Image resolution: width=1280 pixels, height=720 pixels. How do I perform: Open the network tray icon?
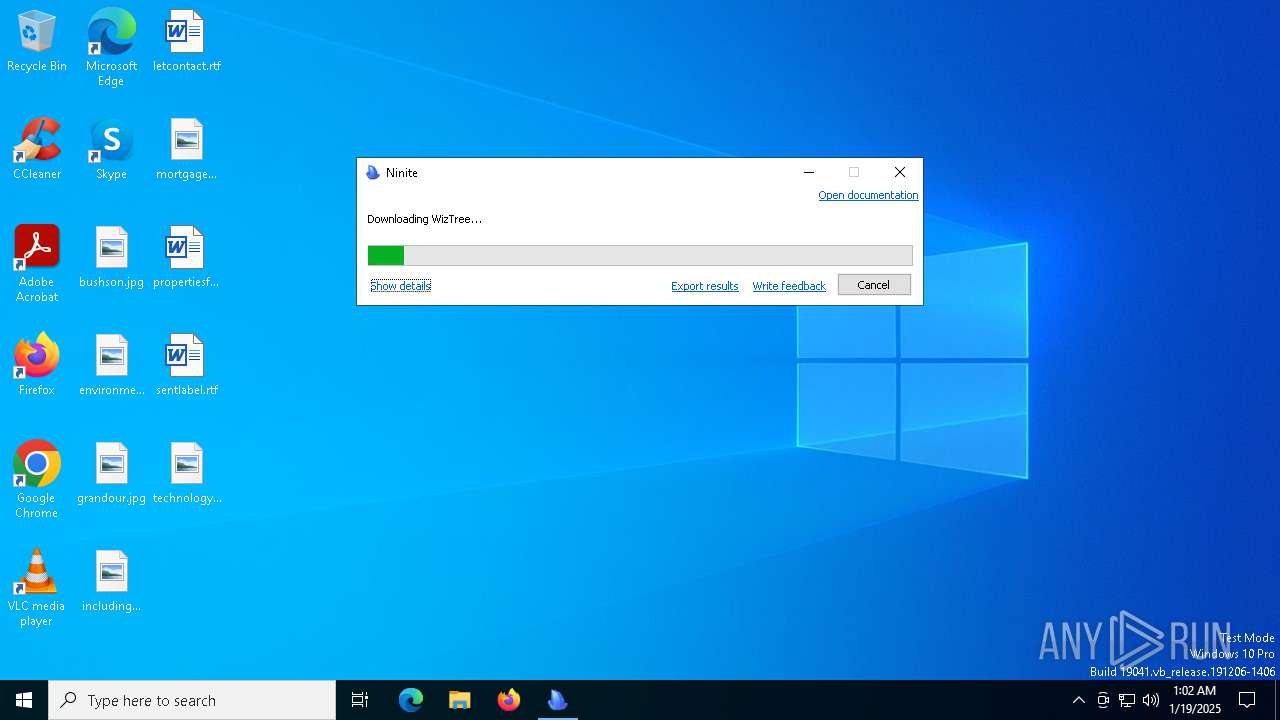coord(1127,700)
